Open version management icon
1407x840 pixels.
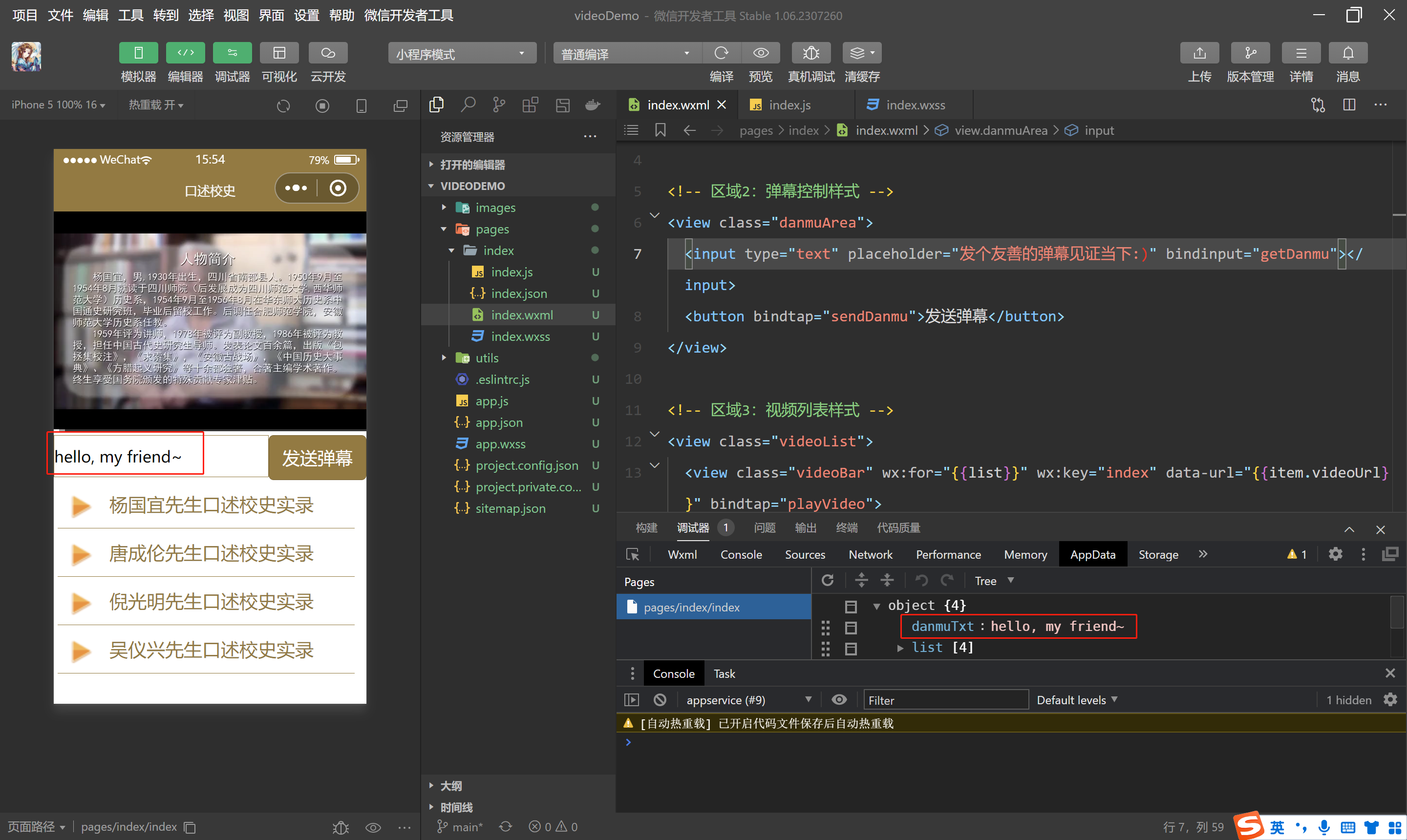tap(1250, 54)
